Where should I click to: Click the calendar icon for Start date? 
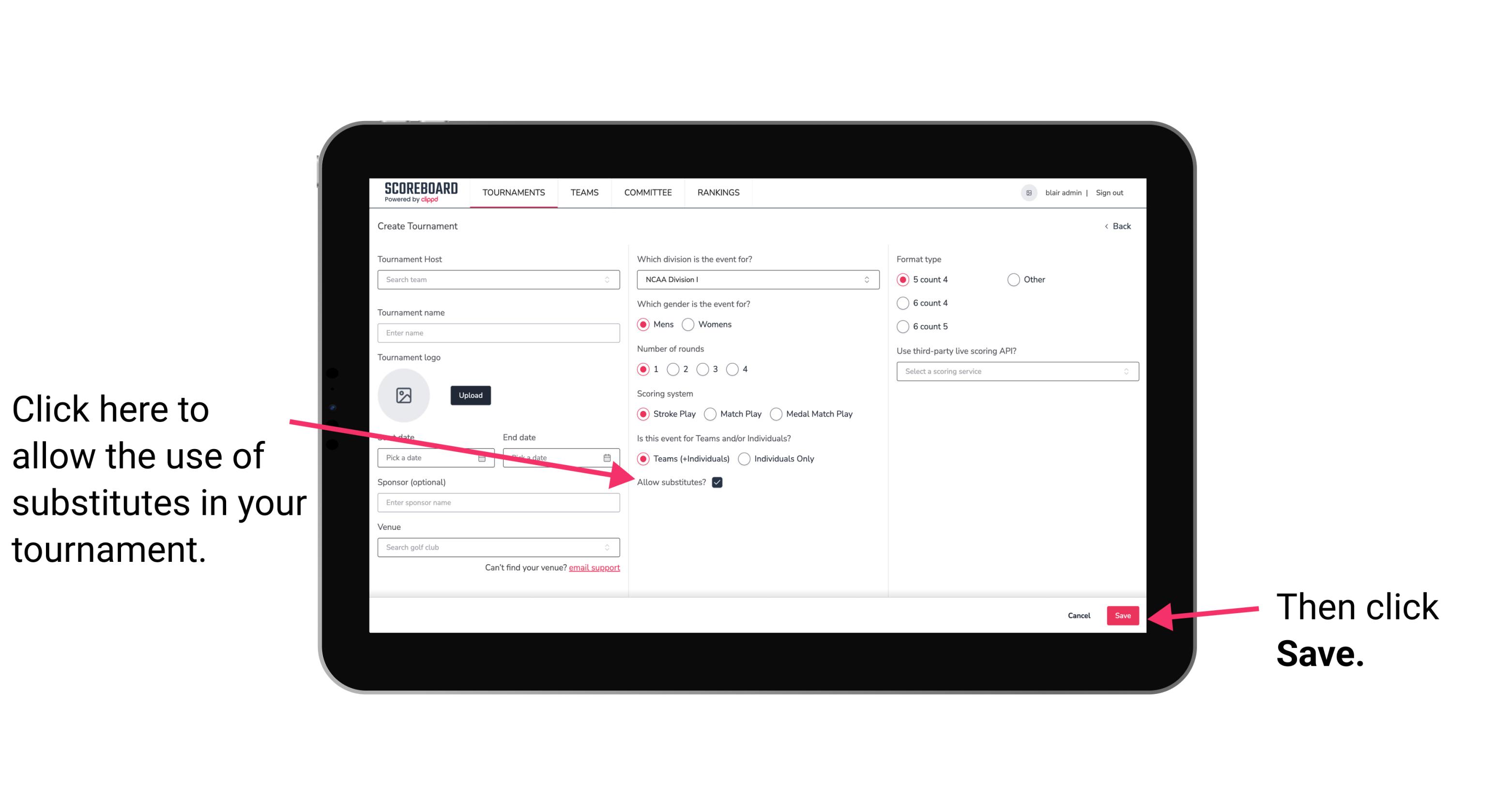point(485,457)
